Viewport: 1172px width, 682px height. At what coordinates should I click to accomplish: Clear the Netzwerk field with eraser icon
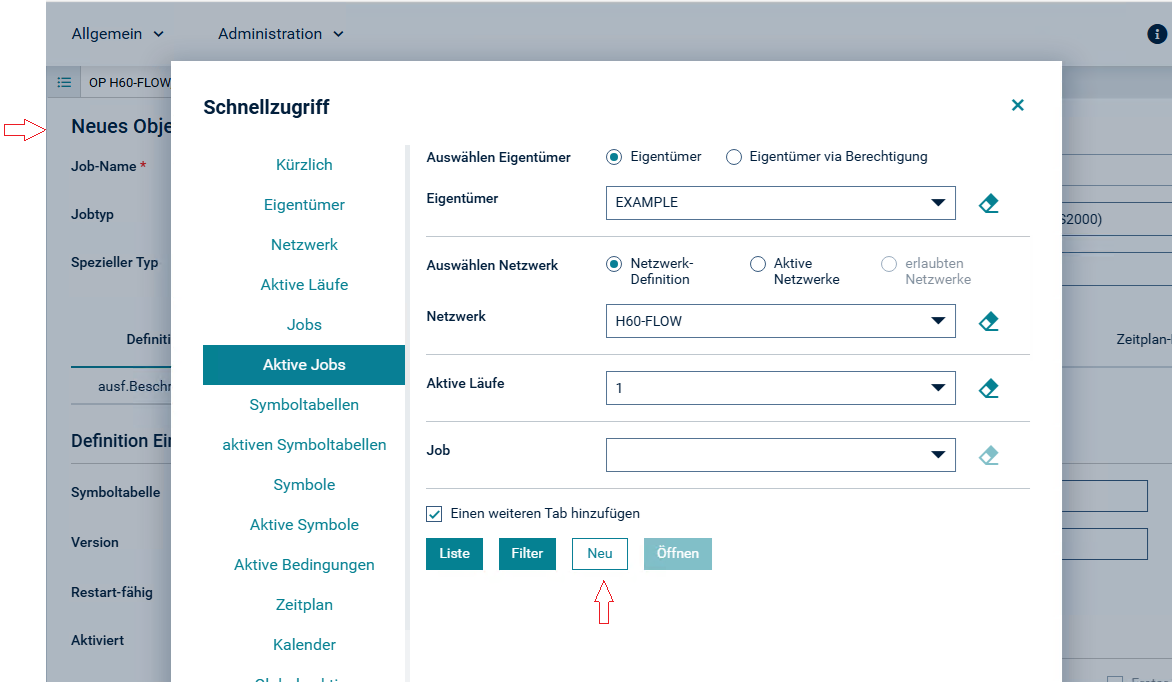(988, 322)
